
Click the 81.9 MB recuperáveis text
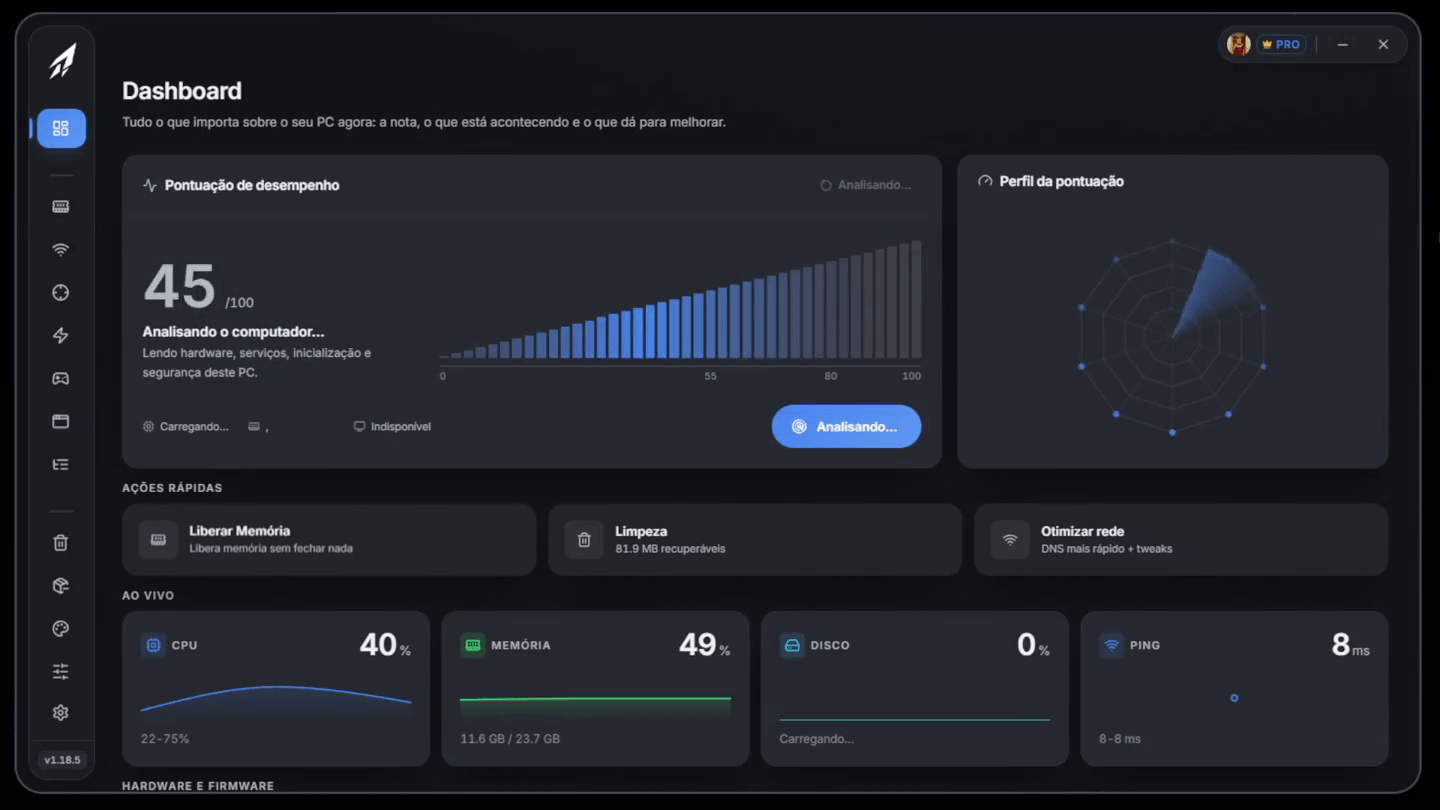coord(670,549)
